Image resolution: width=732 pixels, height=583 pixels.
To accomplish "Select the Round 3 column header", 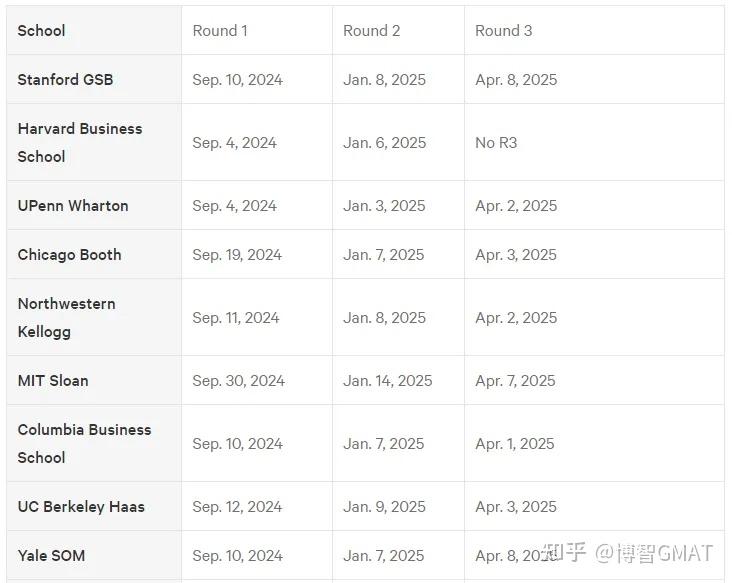I will point(504,31).
